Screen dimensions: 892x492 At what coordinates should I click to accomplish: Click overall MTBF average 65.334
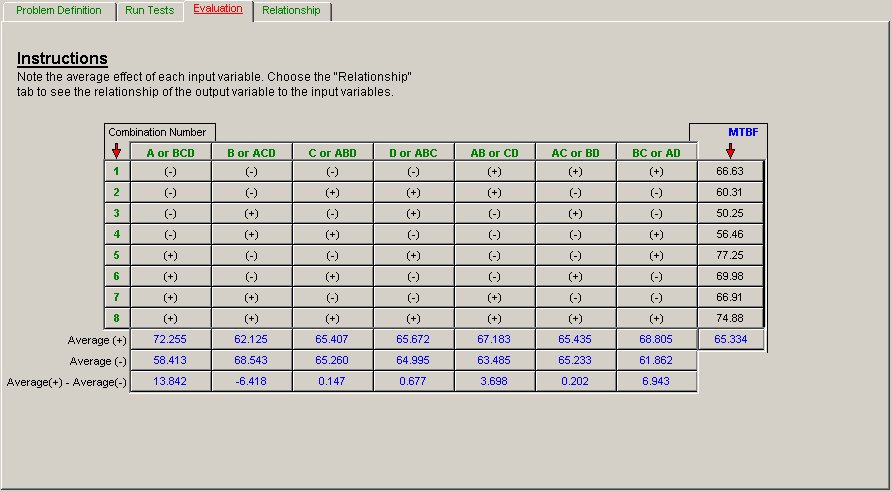click(730, 340)
